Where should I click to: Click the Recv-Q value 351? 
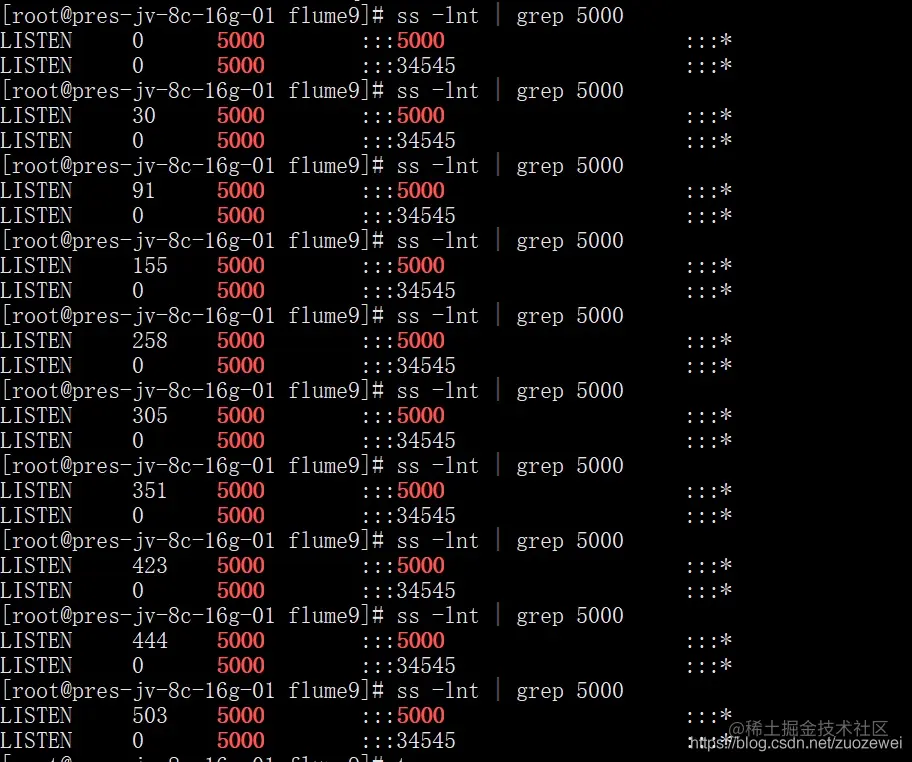tap(150, 490)
